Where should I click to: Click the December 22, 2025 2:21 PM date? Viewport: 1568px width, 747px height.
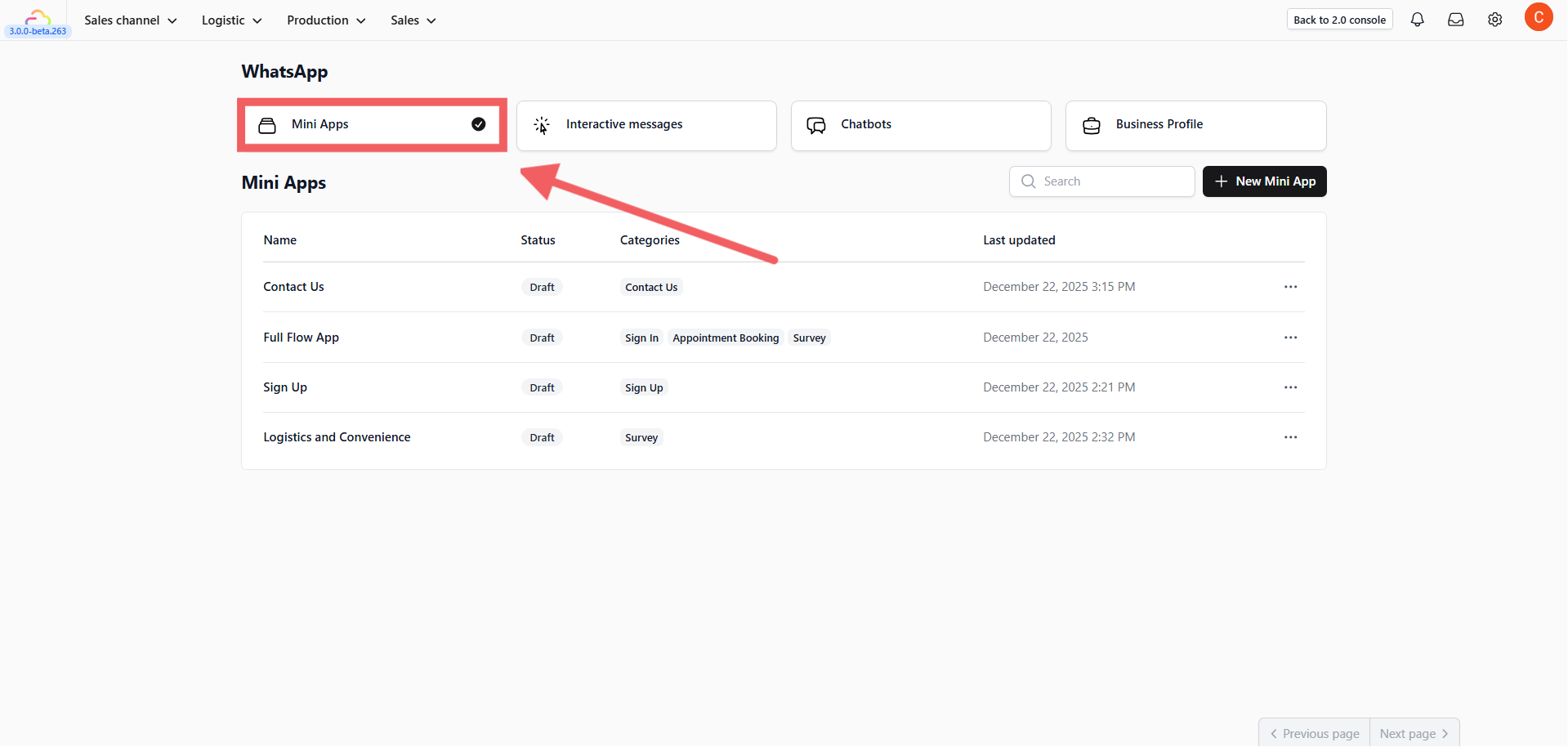click(x=1059, y=387)
